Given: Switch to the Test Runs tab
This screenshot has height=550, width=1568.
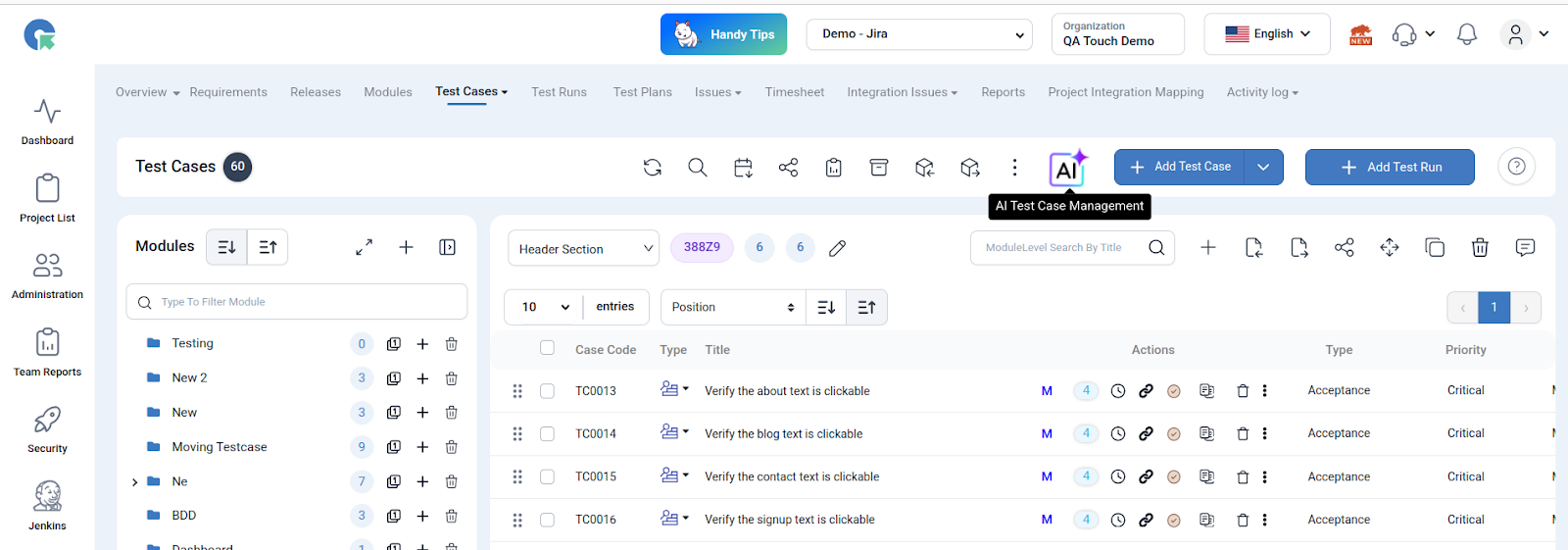Looking at the screenshot, I should click(559, 92).
